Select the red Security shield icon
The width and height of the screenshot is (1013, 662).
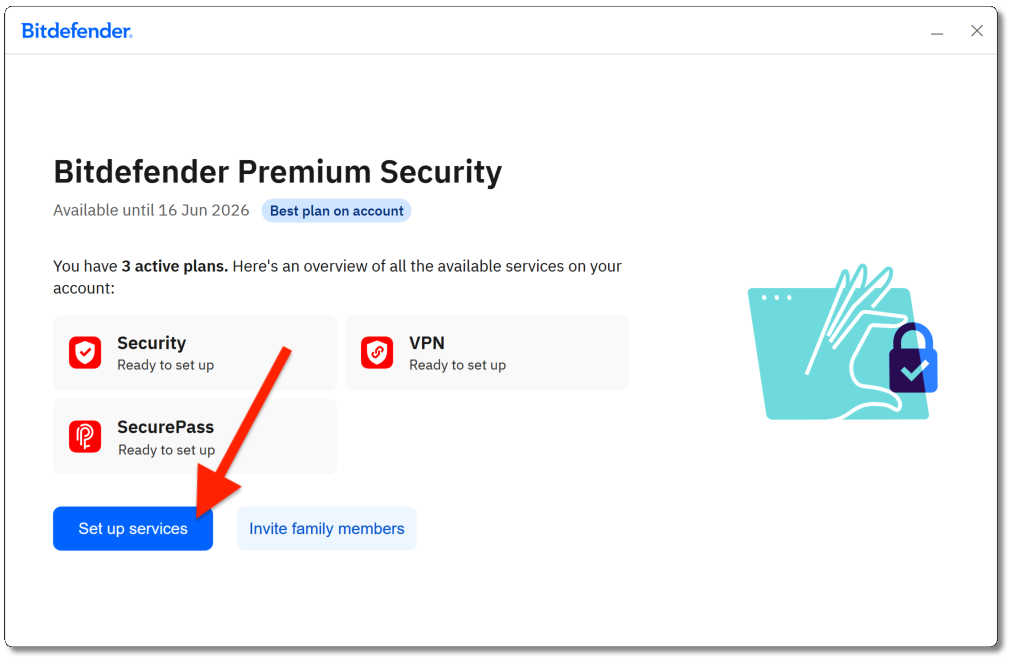pyautogui.click(x=85, y=352)
